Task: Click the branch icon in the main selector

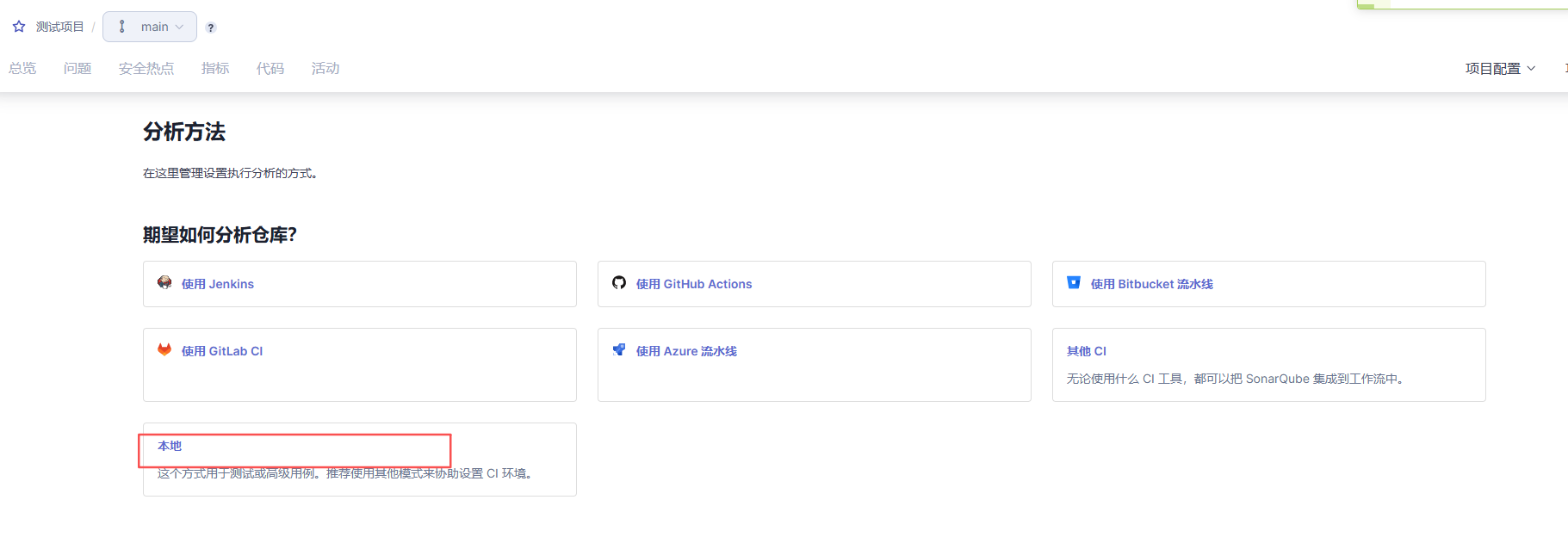Action: [x=122, y=27]
